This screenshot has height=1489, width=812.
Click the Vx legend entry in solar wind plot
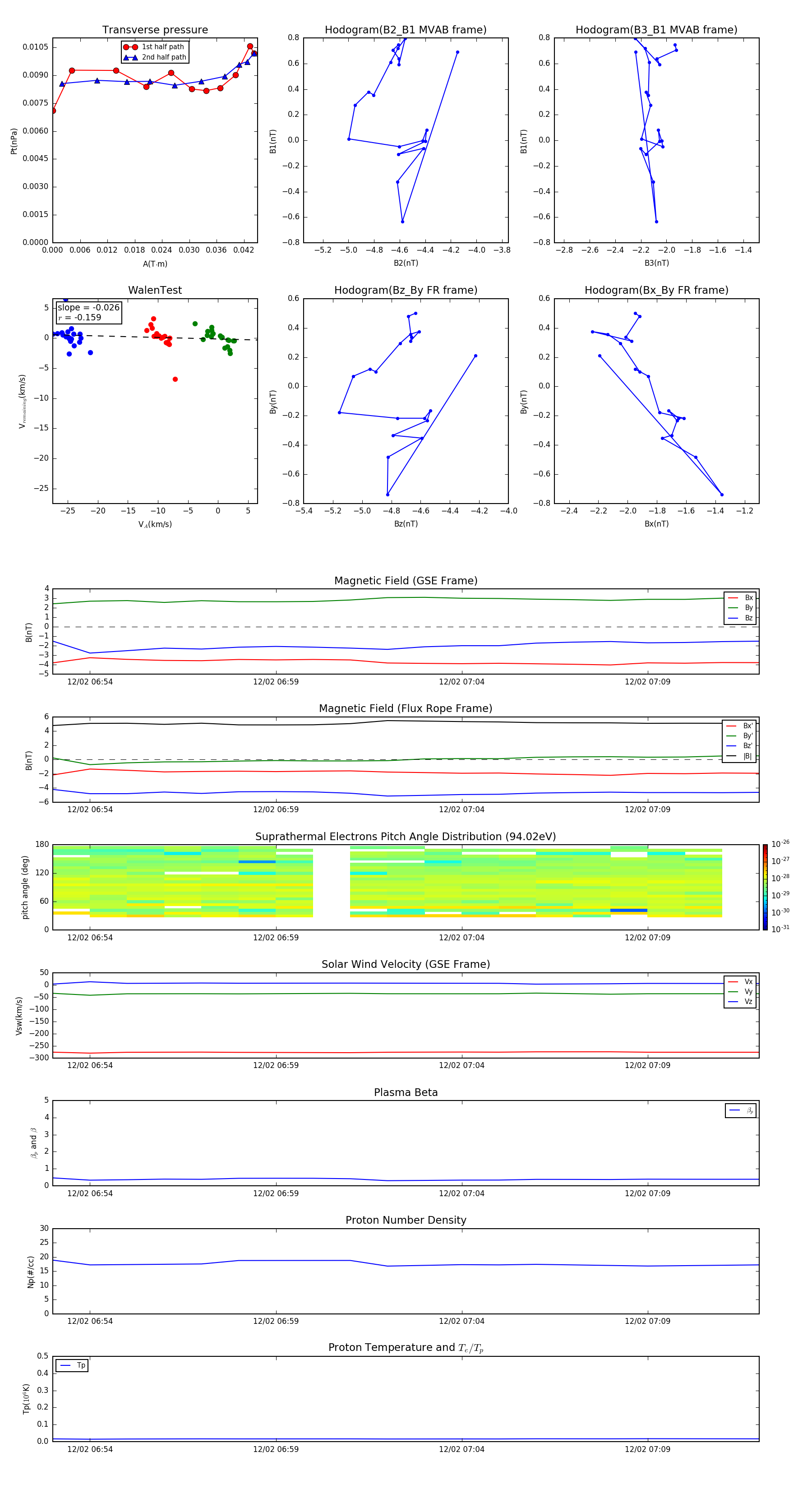(740, 982)
